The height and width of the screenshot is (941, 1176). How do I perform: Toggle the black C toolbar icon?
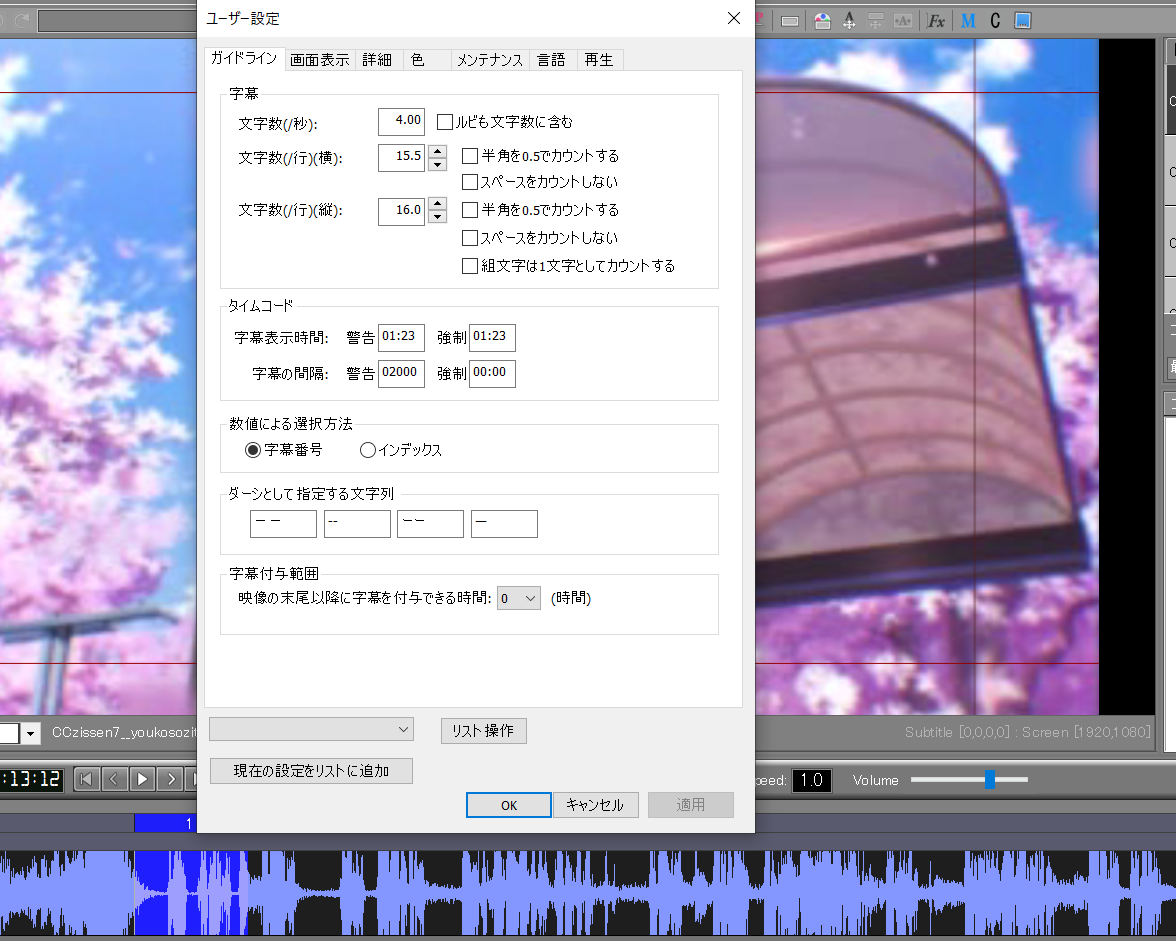point(995,21)
